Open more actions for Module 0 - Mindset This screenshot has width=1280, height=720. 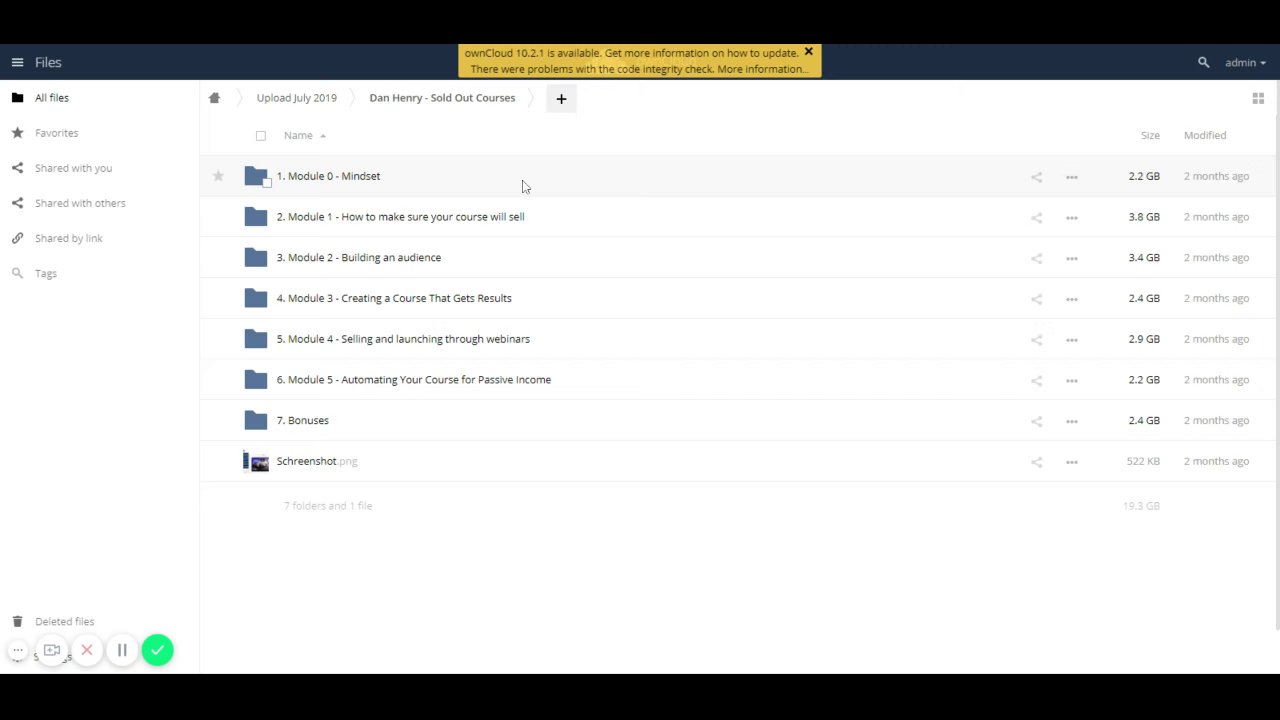click(1072, 177)
